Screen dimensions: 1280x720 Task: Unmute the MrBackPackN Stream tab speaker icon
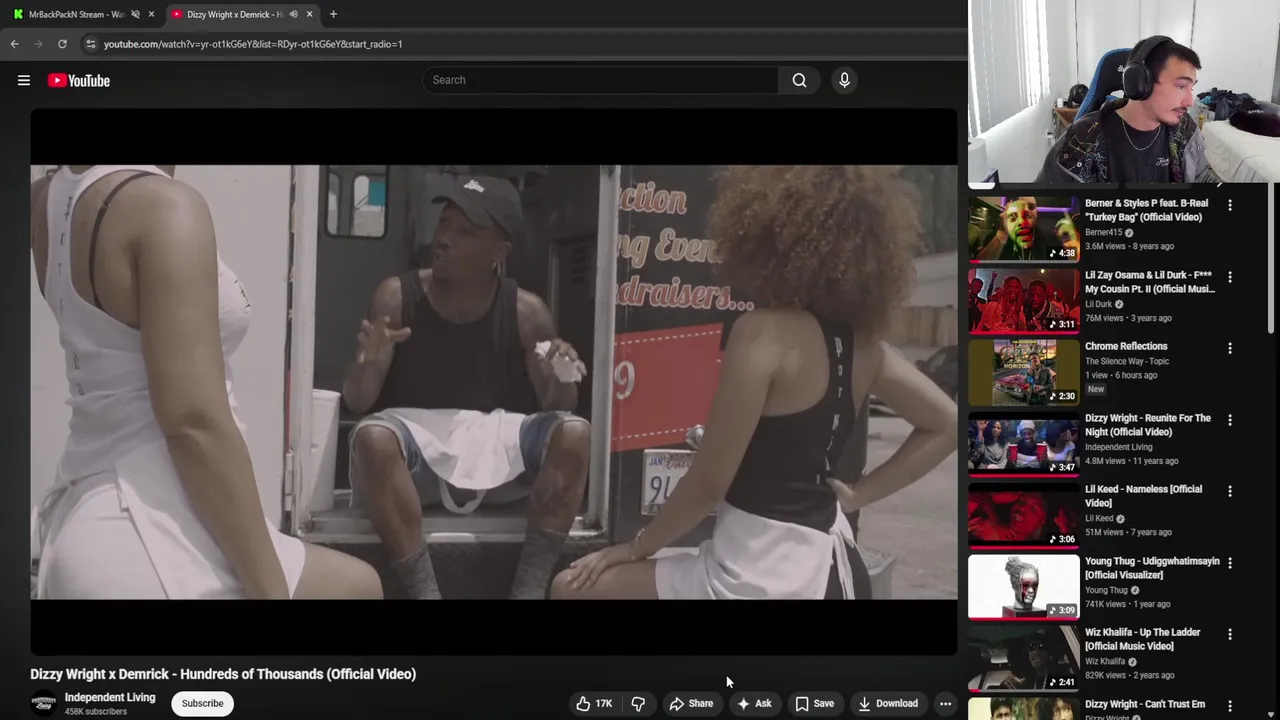tap(135, 14)
